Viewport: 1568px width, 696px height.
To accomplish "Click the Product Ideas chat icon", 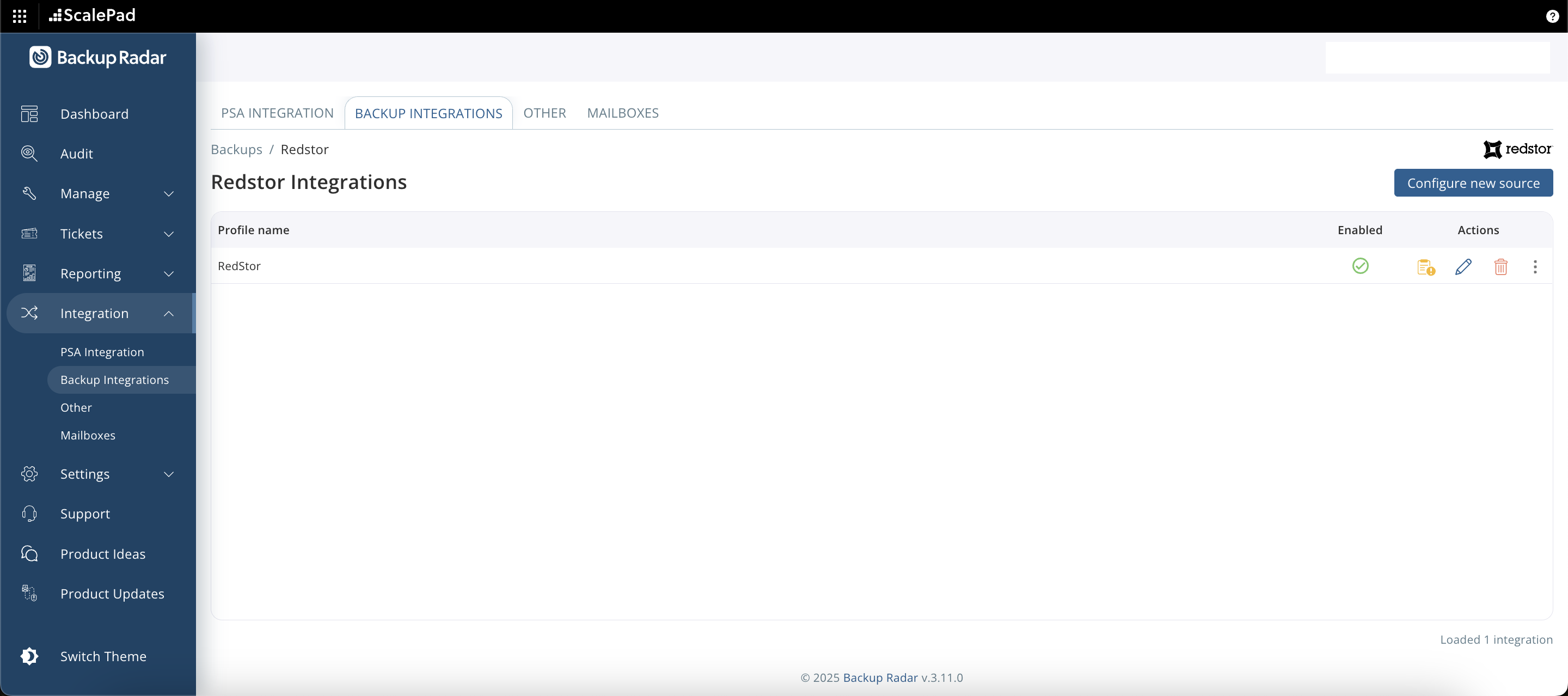I will (x=29, y=553).
